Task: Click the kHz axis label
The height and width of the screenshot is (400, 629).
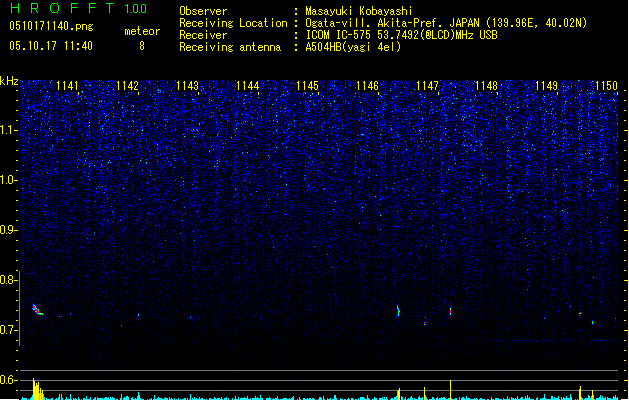Action: (x=9, y=81)
